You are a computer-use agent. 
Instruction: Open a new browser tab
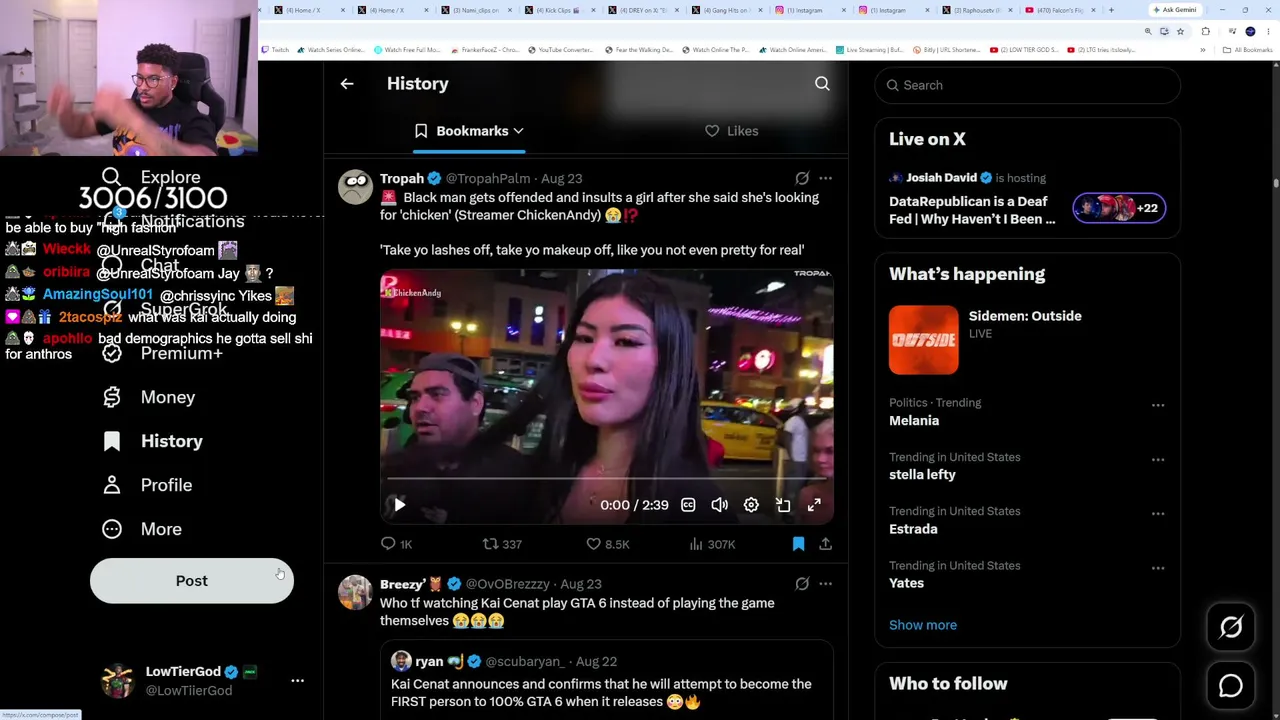pyautogui.click(x=1111, y=10)
